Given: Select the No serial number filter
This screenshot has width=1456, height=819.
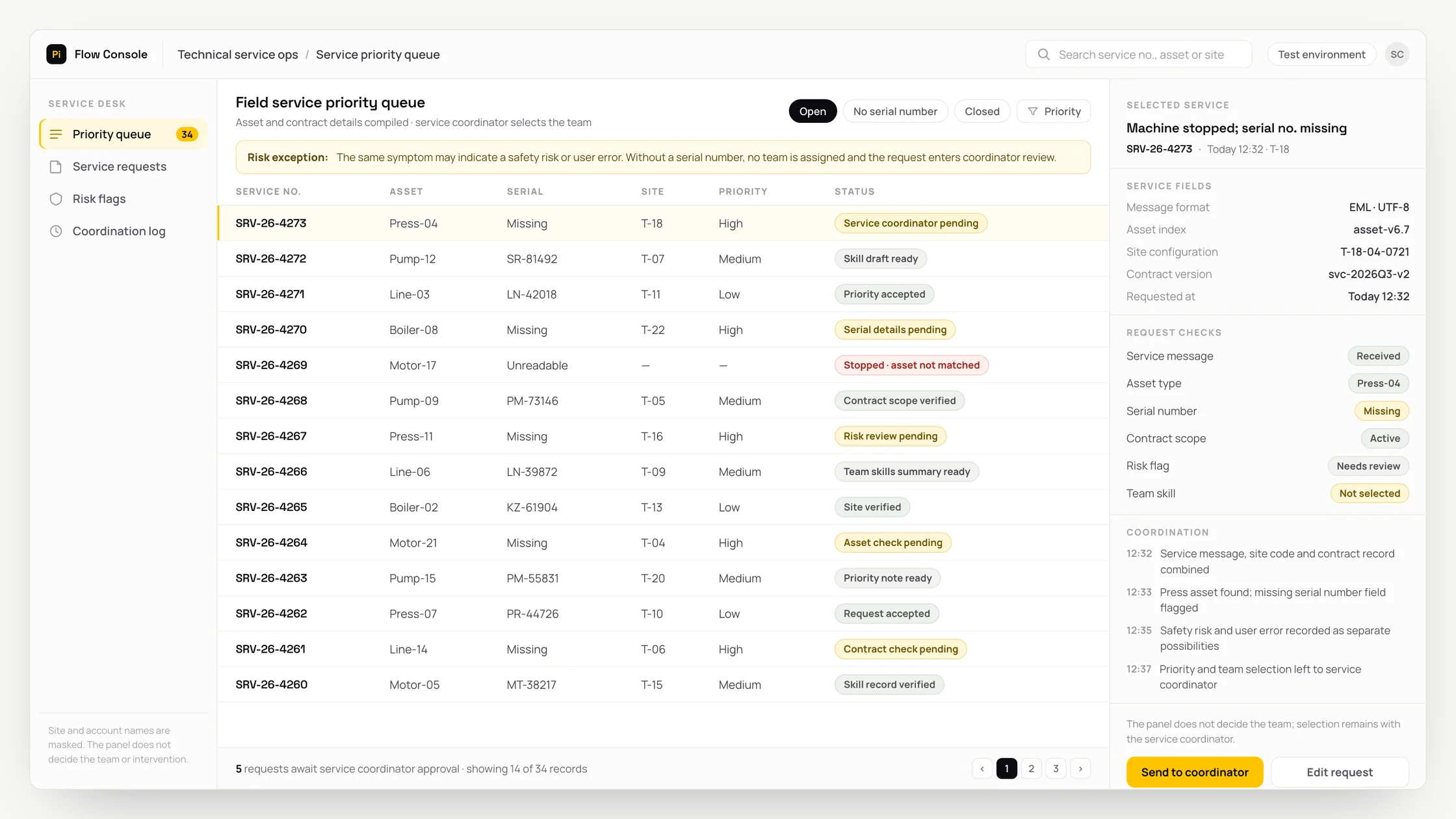Looking at the screenshot, I should [895, 112].
